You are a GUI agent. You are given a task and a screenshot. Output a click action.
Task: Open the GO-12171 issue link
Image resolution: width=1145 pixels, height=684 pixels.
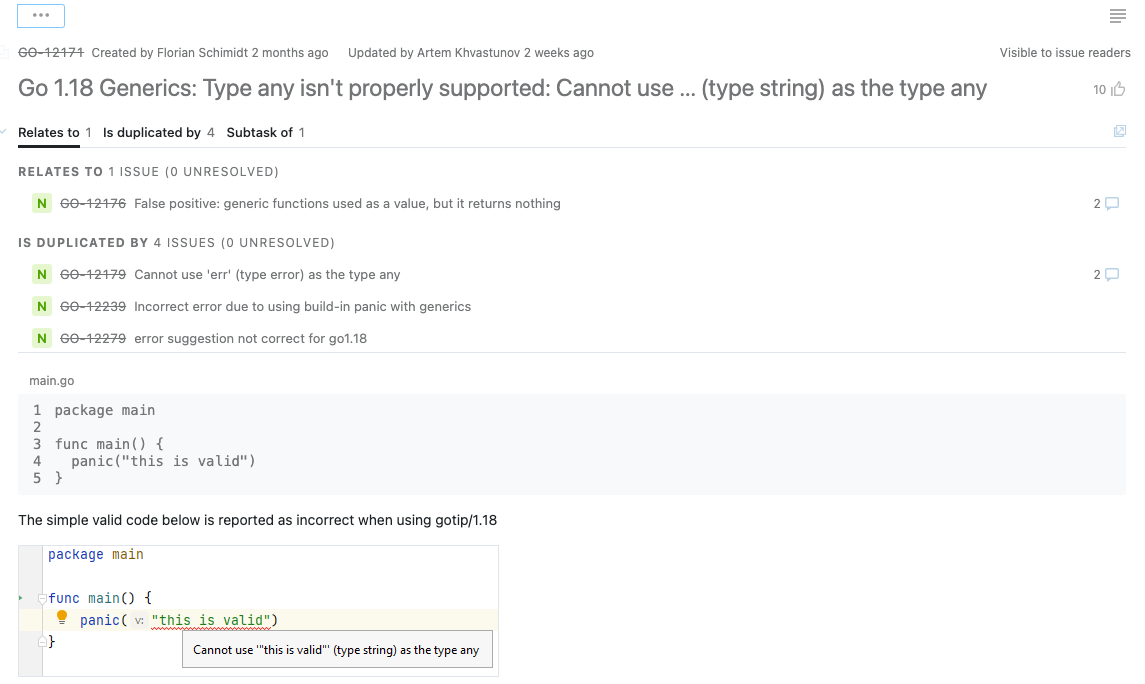tap(50, 52)
